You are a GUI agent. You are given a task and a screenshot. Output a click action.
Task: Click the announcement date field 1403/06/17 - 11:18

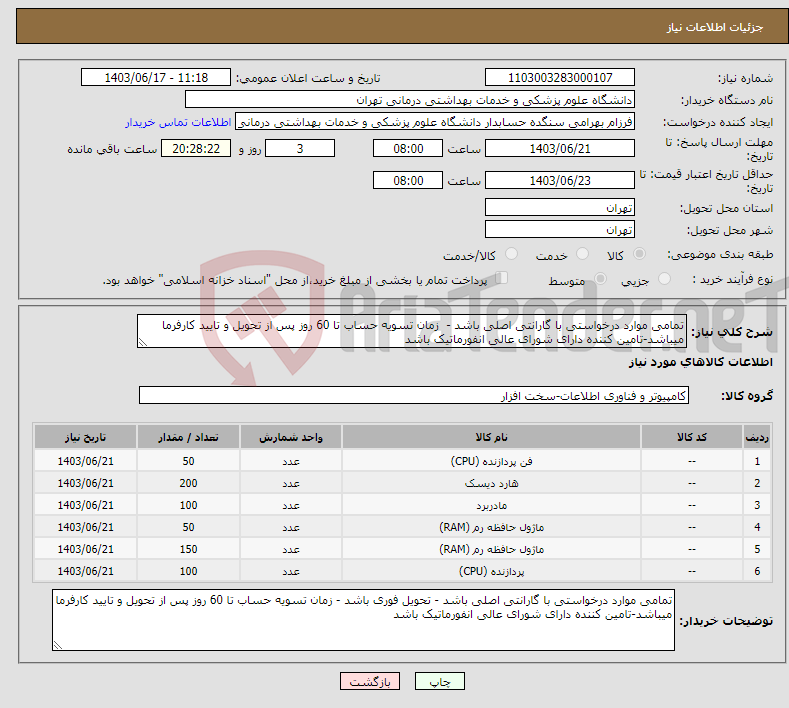pyautogui.click(x=155, y=77)
